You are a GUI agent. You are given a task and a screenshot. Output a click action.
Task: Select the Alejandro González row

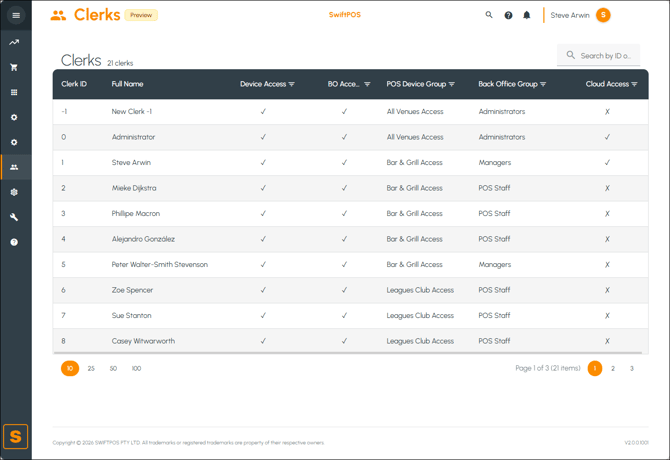click(350, 239)
